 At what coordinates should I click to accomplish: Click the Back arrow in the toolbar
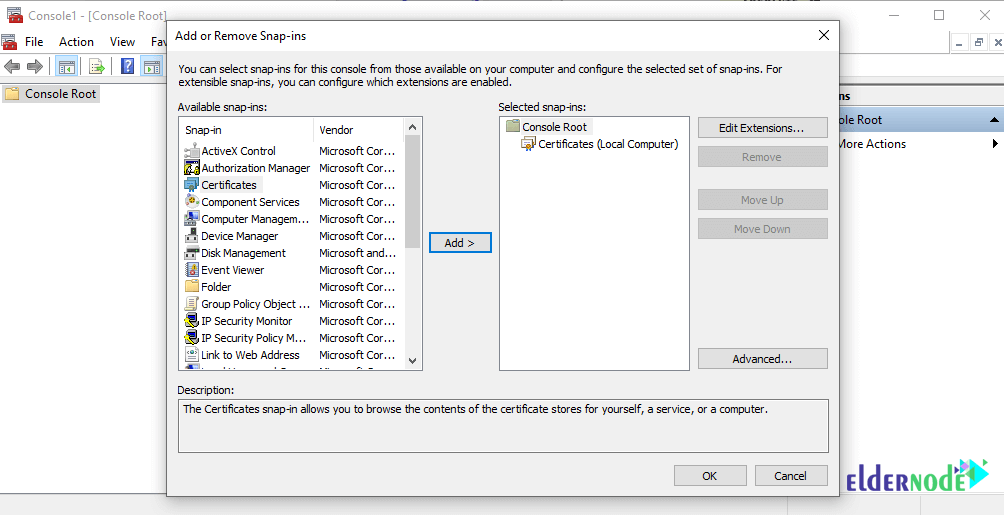[12, 67]
